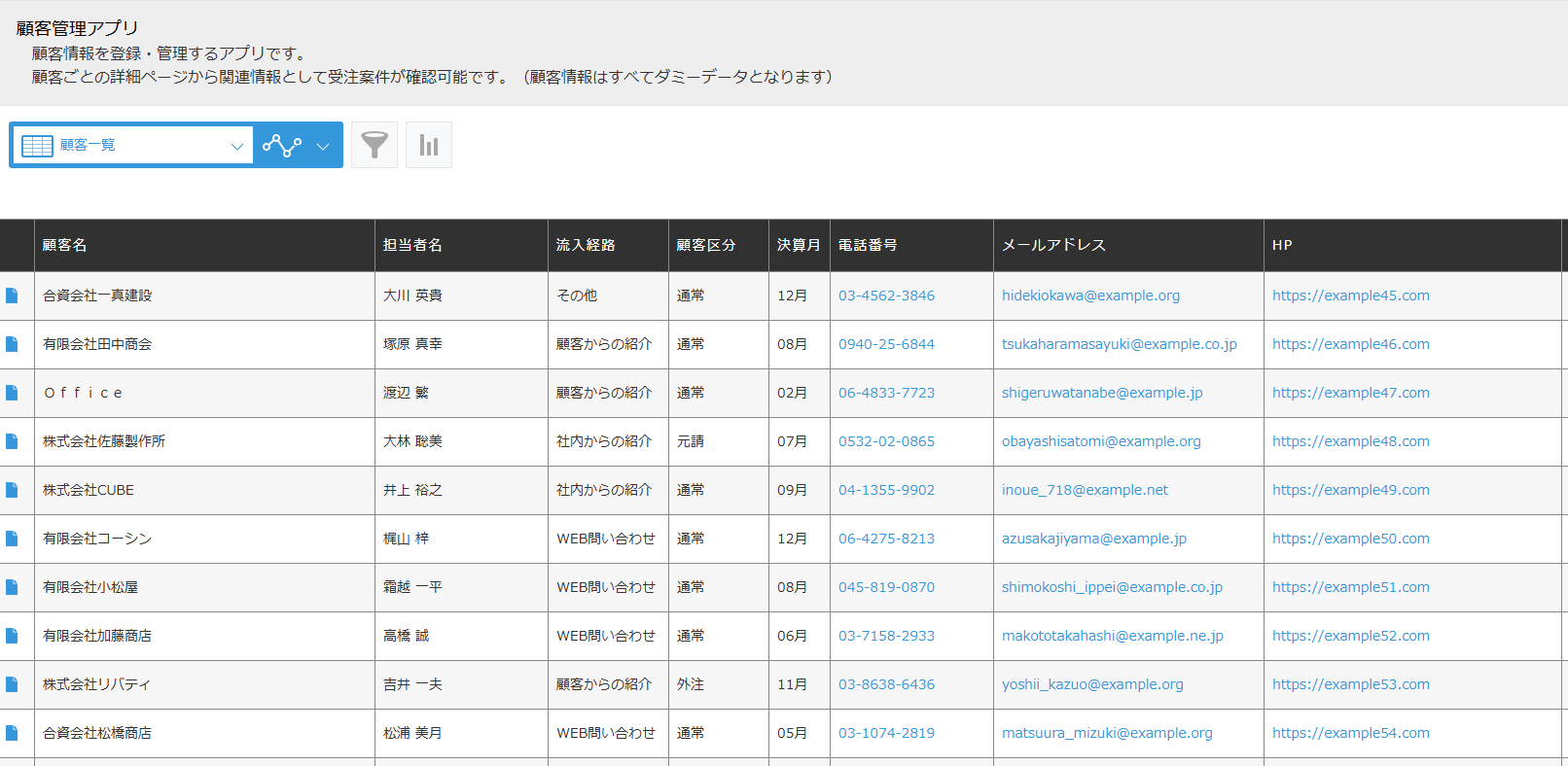
Task: Open record icon for 株式会社佐藤製作所
Action: (12, 441)
